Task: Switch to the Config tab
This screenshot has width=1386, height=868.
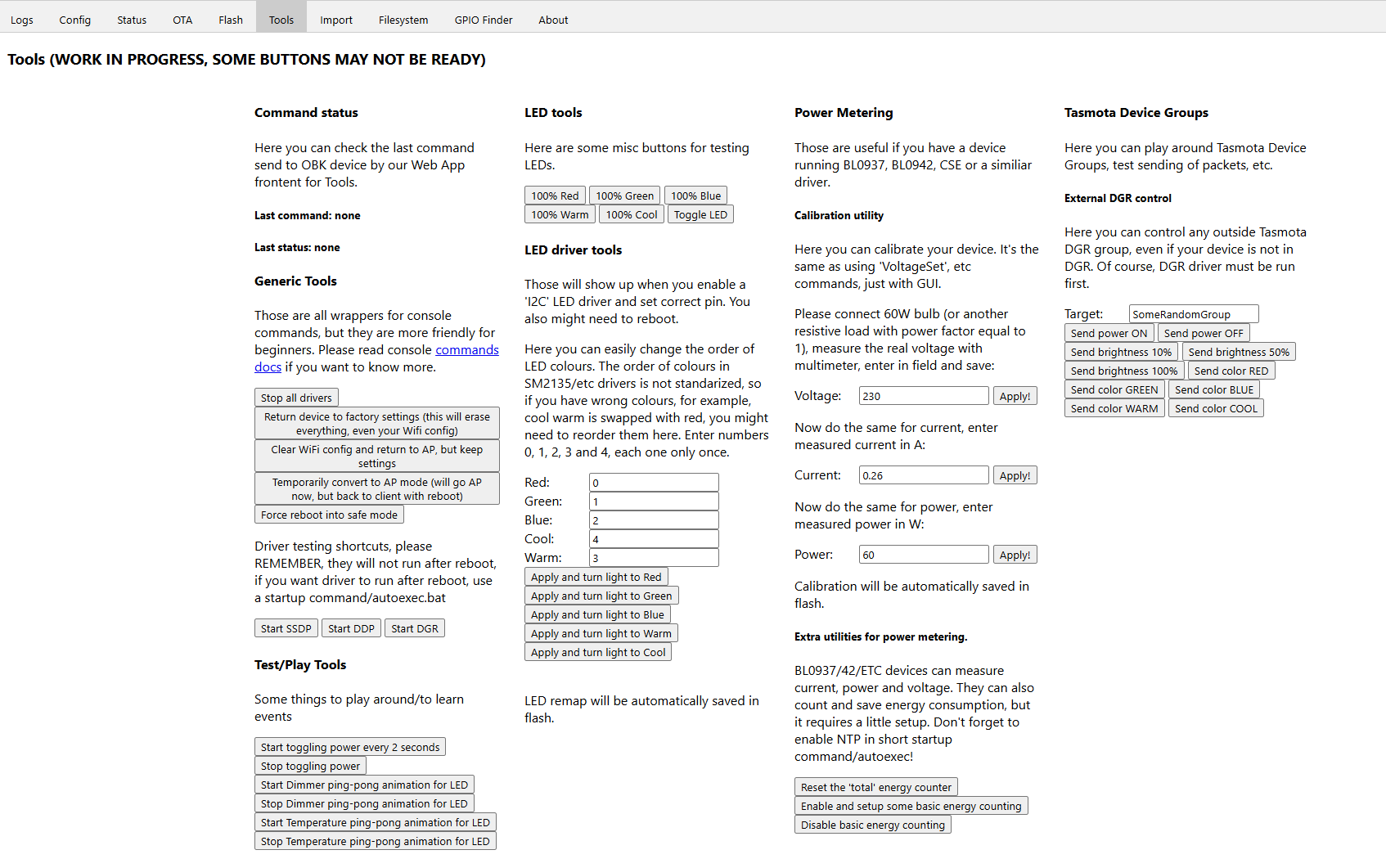Action: 74,20
